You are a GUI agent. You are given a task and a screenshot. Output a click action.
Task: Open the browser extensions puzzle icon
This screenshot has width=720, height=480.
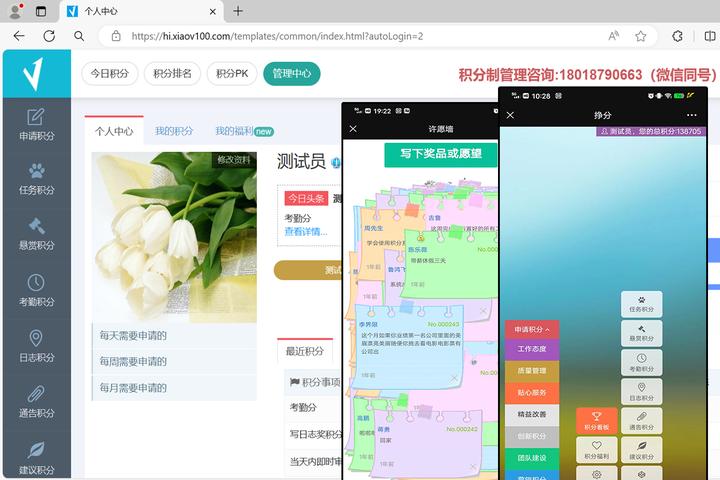(x=677, y=36)
